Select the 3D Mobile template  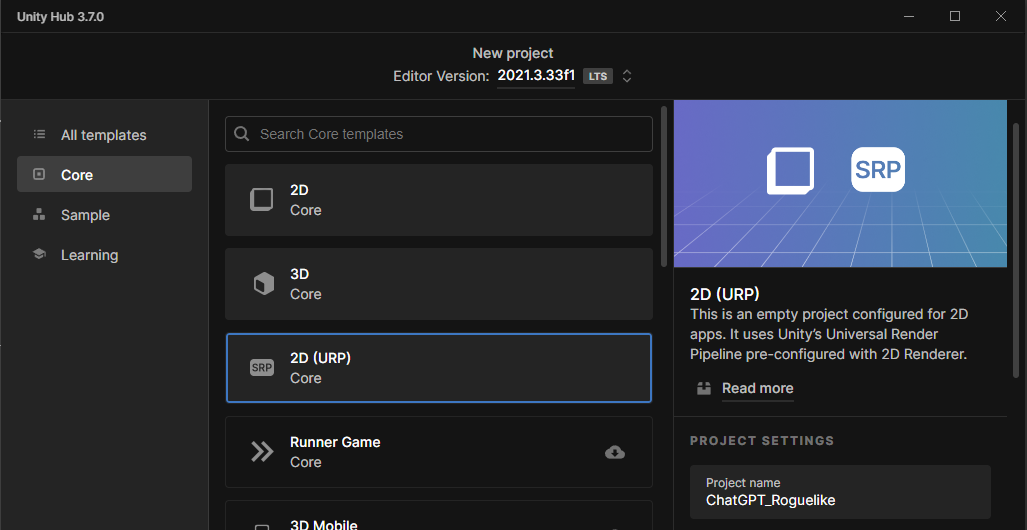click(439, 516)
